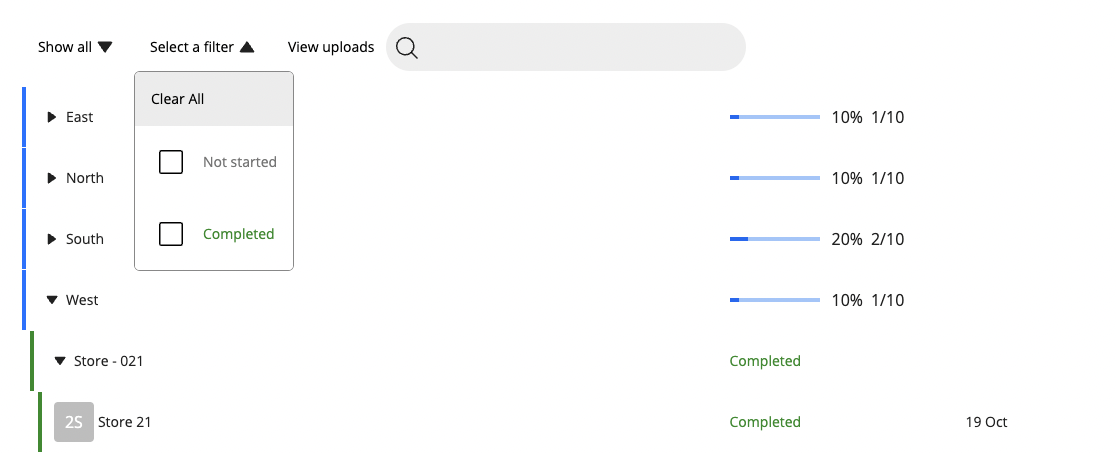
Task: Expand the East region arrow
Action: pos(51,117)
